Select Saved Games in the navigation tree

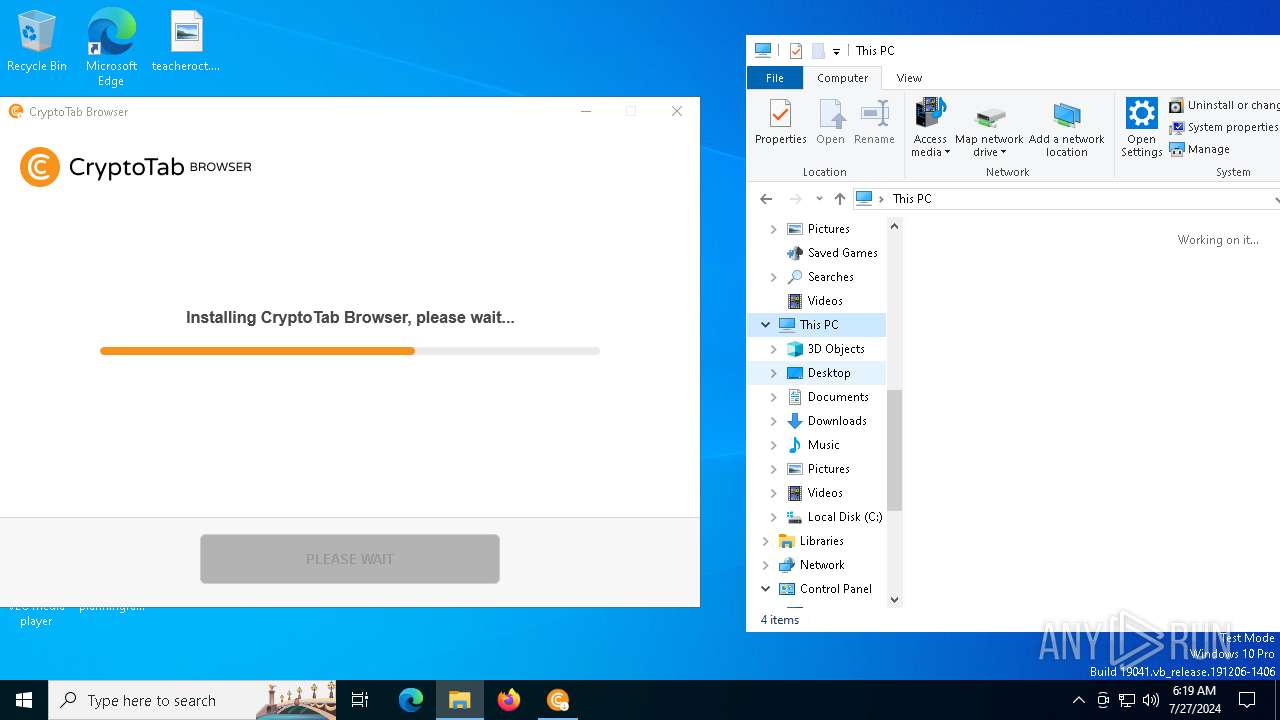pyautogui.click(x=842, y=253)
